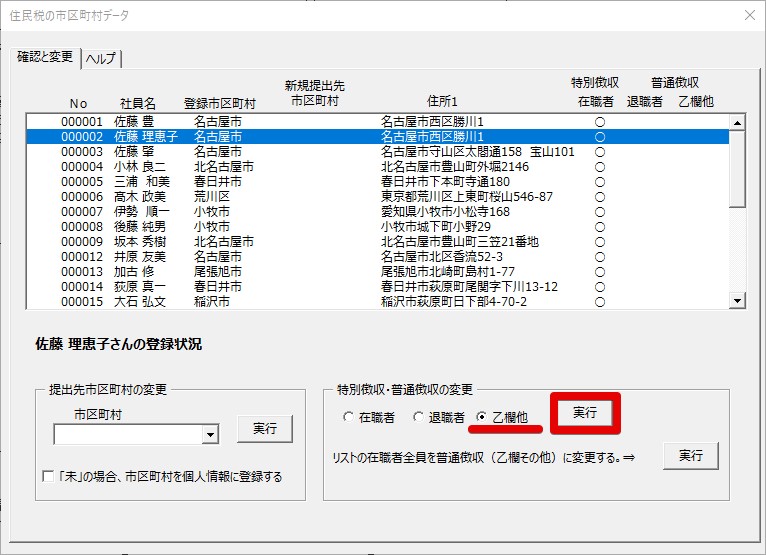The width and height of the screenshot is (766, 555).
Task: Click 荒川区 in 登録市区町村 column
Action: (x=212, y=196)
